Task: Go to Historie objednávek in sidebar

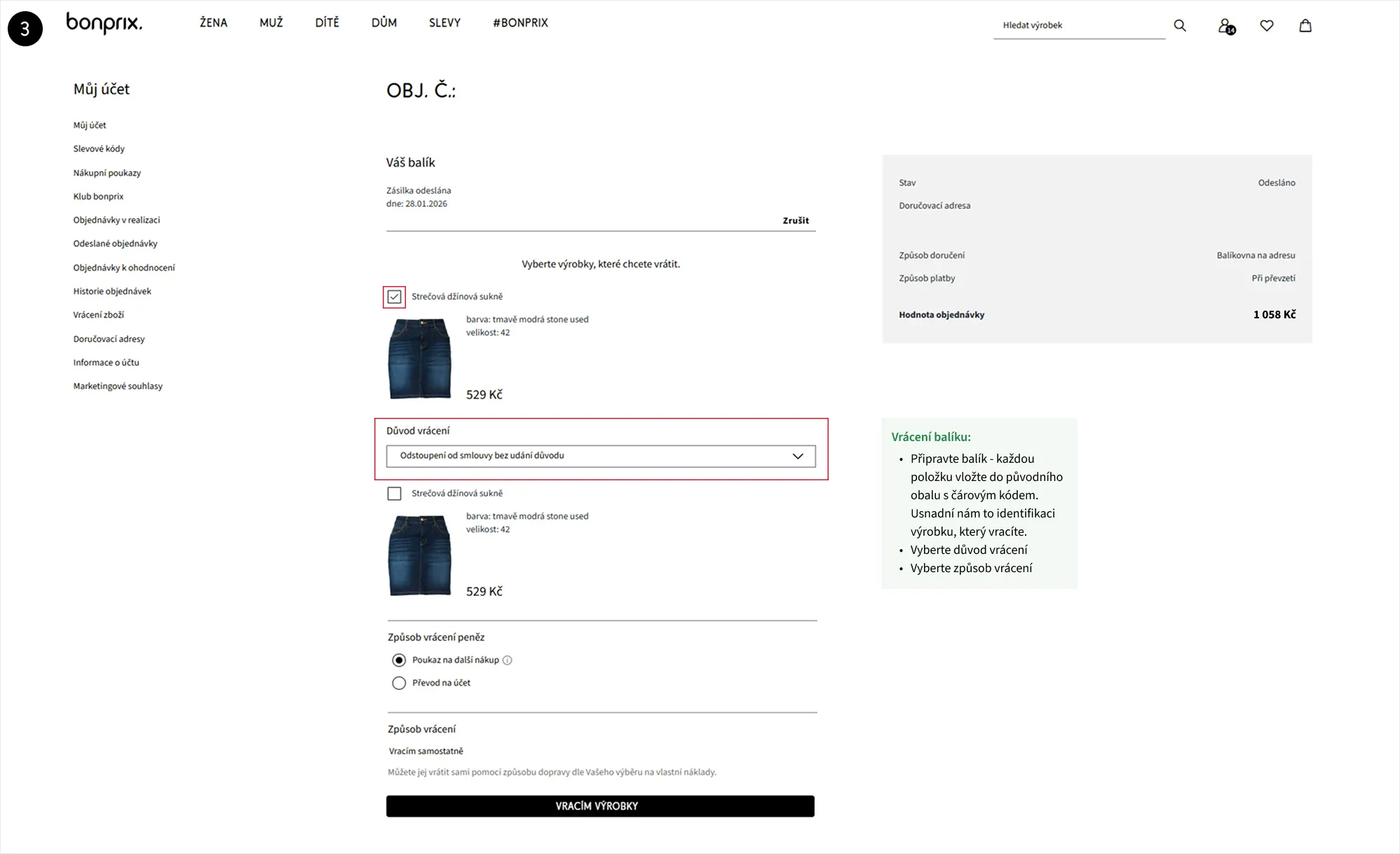Action: 112,291
